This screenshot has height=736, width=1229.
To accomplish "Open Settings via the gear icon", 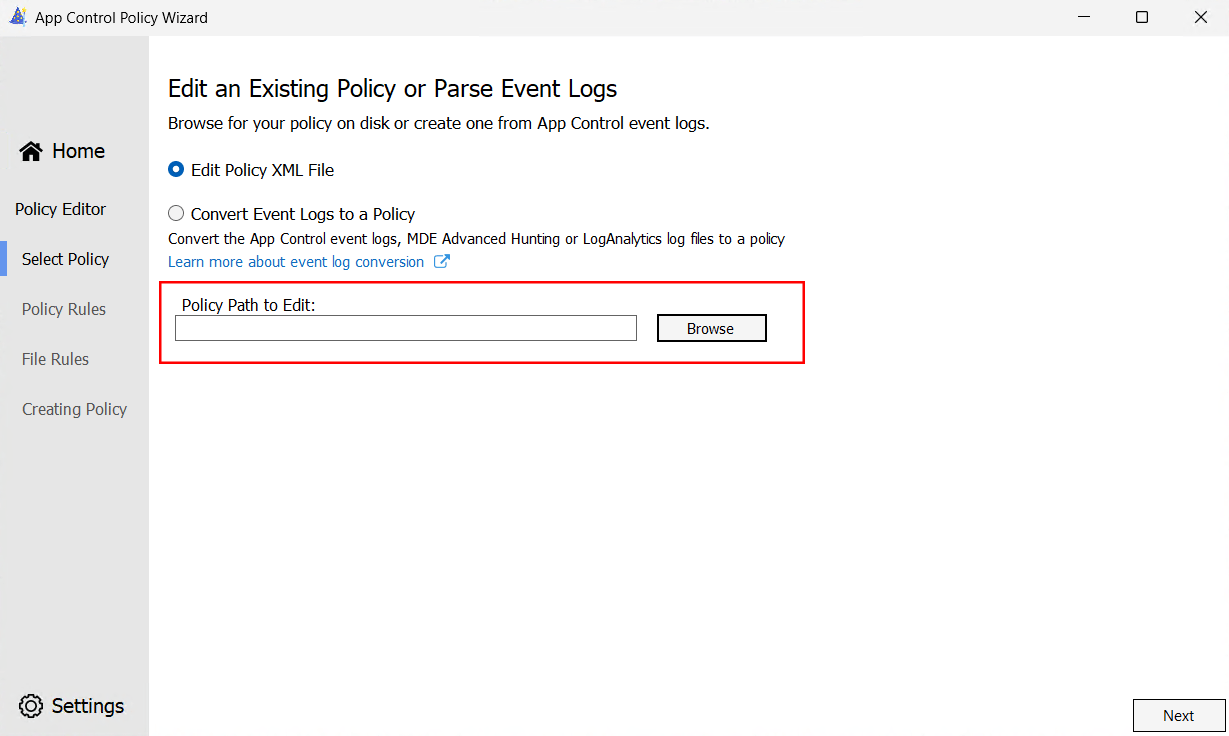I will 31,706.
